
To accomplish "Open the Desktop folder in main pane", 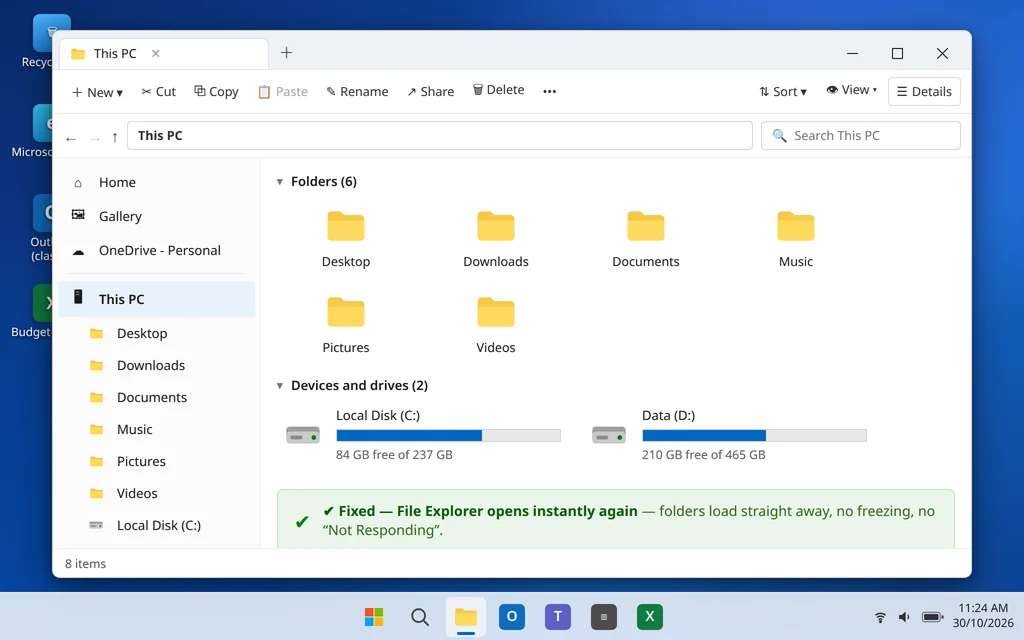I will [345, 239].
